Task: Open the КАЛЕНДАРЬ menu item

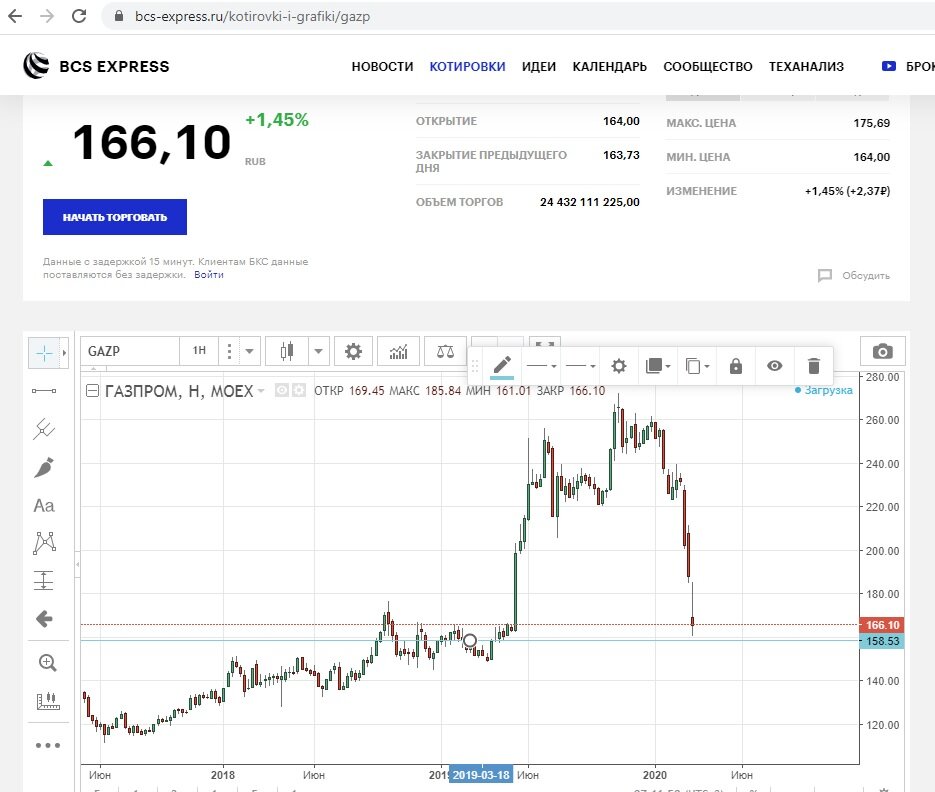Action: pos(609,67)
